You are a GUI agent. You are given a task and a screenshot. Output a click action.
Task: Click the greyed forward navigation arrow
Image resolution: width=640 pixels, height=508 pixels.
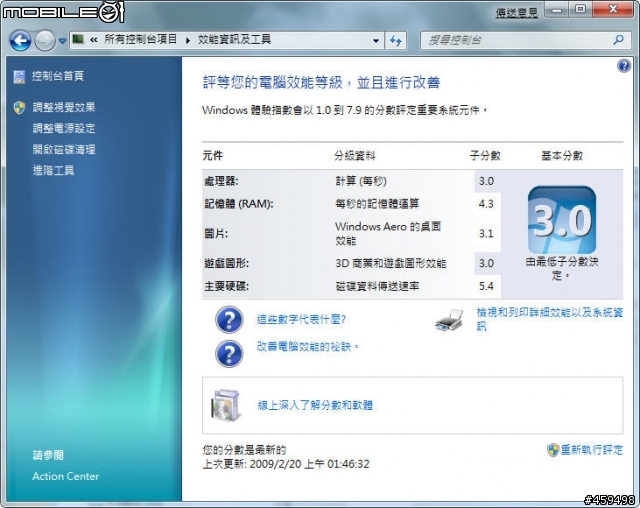click(x=44, y=41)
